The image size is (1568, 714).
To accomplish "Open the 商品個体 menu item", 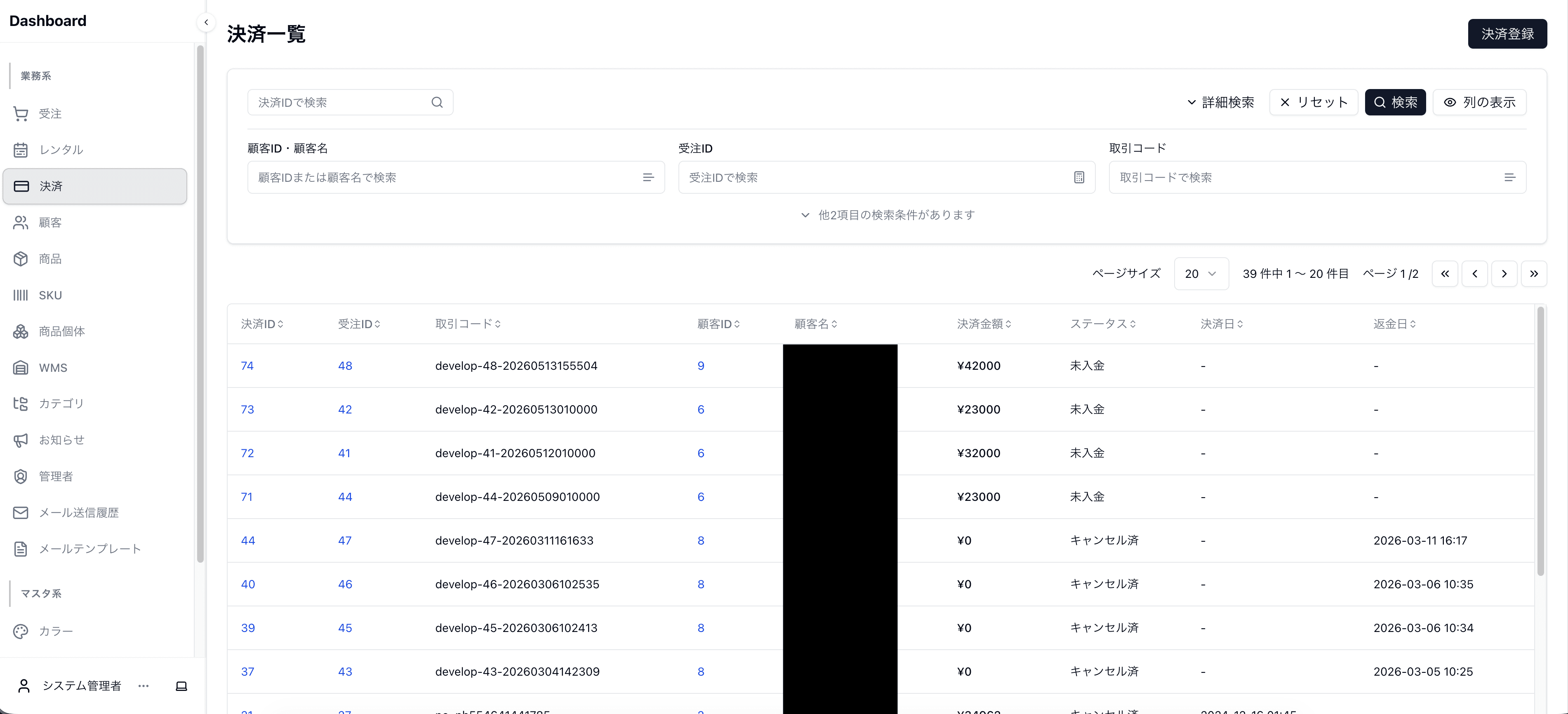I will [x=95, y=331].
